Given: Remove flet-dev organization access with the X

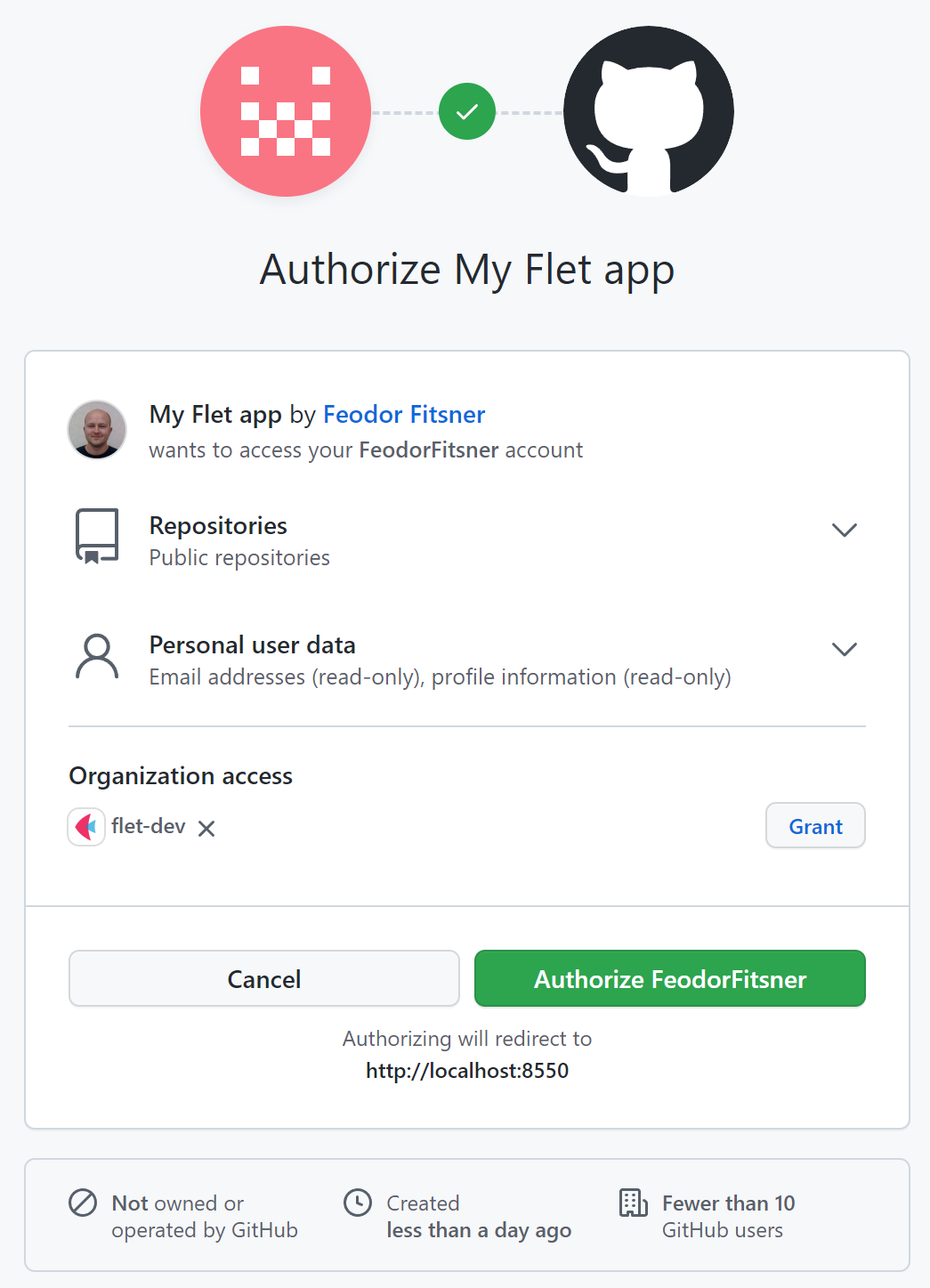Looking at the screenshot, I should [206, 828].
